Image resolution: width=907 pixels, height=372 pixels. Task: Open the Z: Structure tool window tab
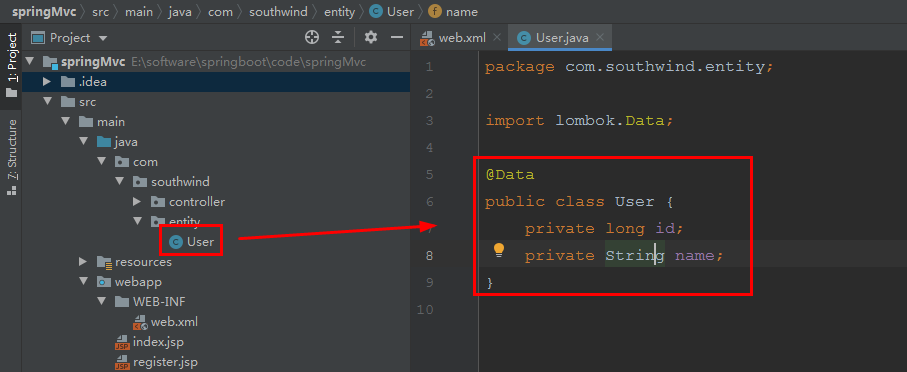(12, 156)
